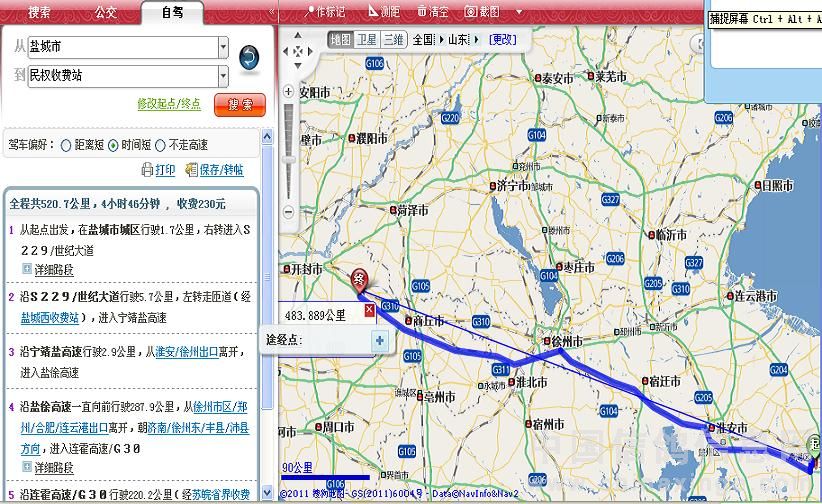The height and width of the screenshot is (504, 822).
Task: Select the 距离短 route preference
Action: [67, 145]
